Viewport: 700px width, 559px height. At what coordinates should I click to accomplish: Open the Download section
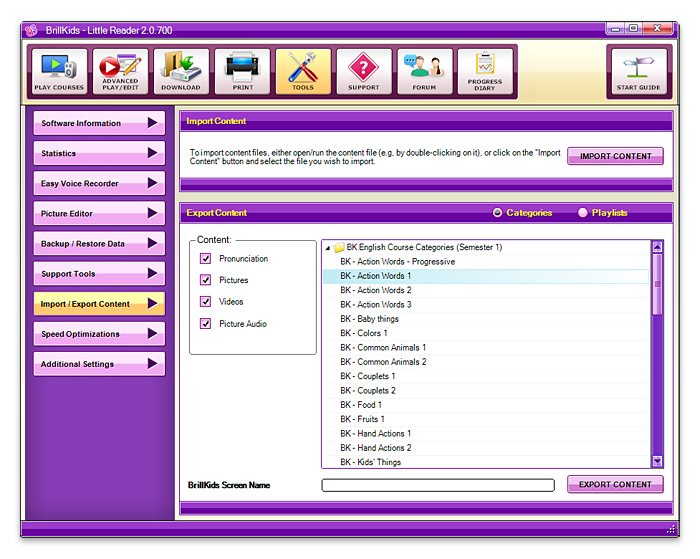(181, 71)
